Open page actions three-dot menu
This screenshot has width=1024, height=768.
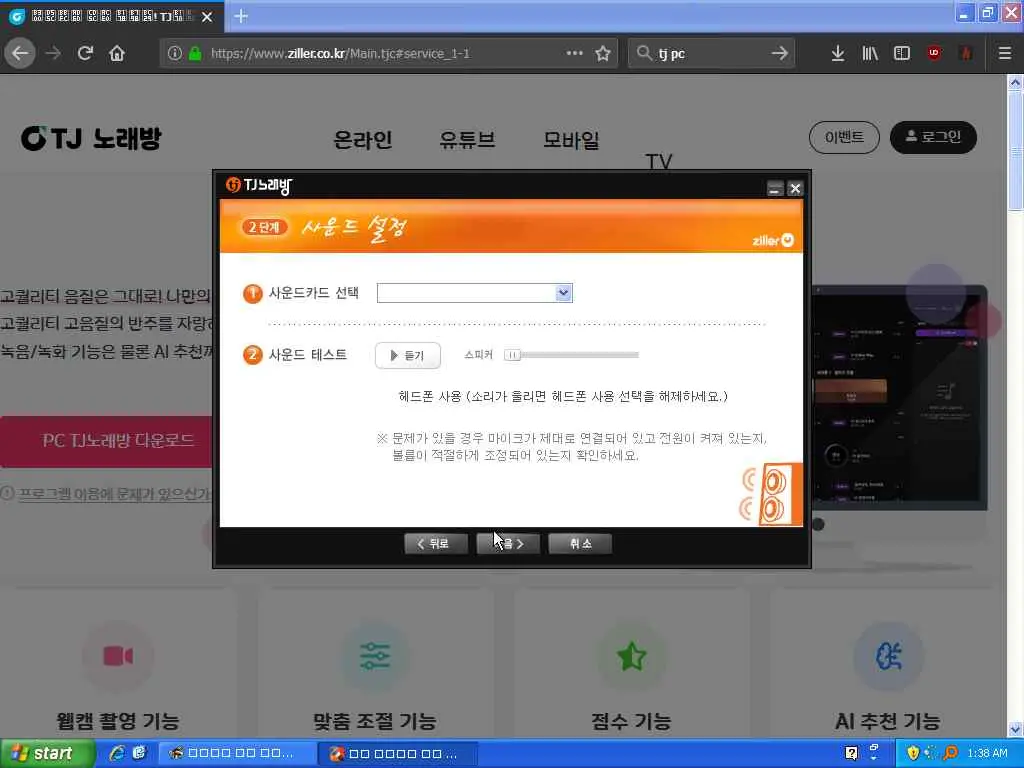(x=575, y=53)
